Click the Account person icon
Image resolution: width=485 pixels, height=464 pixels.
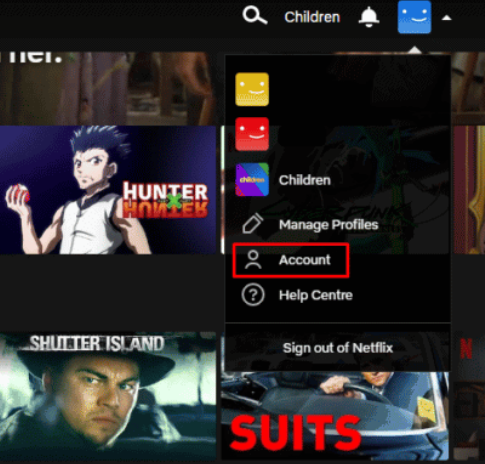(253, 260)
